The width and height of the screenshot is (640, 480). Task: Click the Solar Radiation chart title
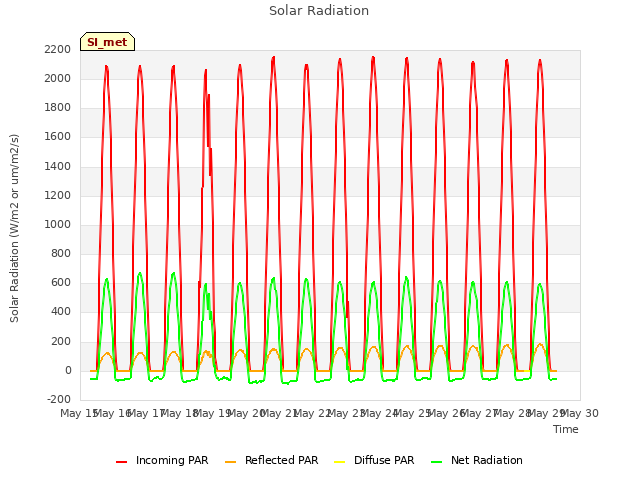(x=319, y=11)
